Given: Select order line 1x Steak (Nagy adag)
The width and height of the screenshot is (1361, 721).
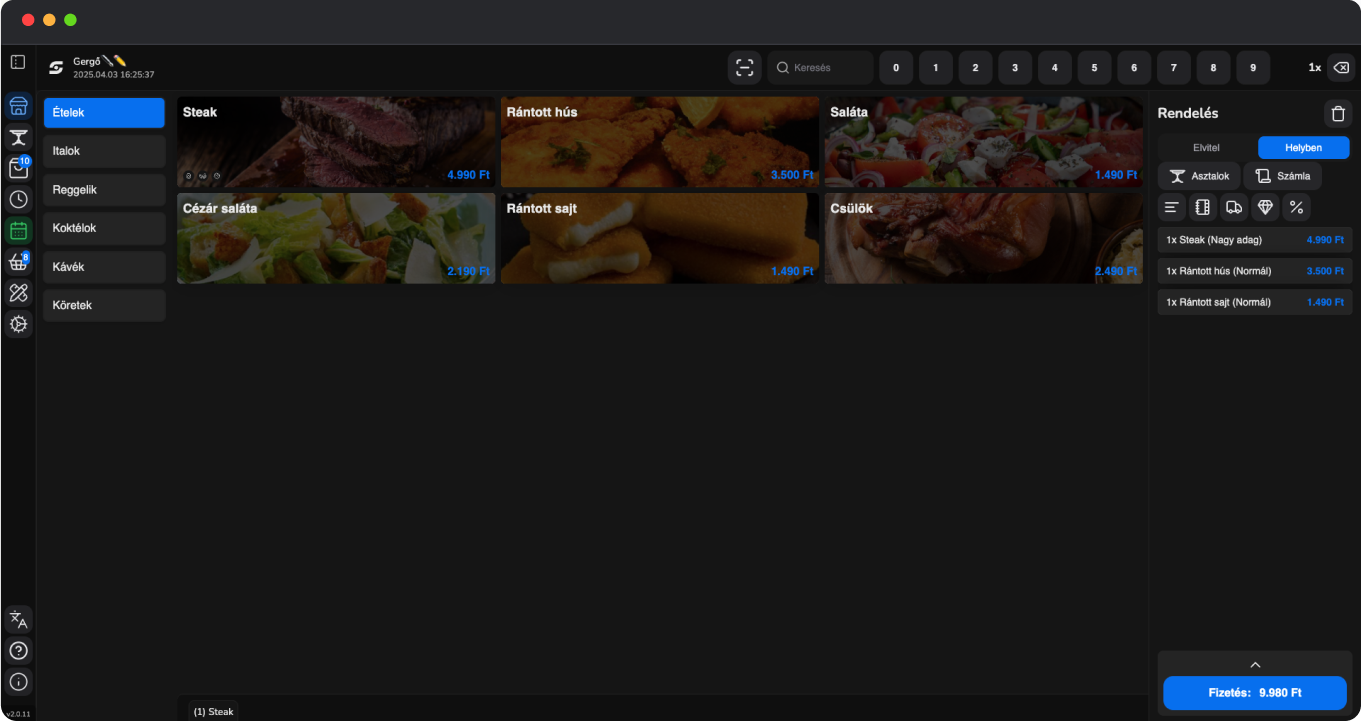Looking at the screenshot, I should tap(1255, 240).
